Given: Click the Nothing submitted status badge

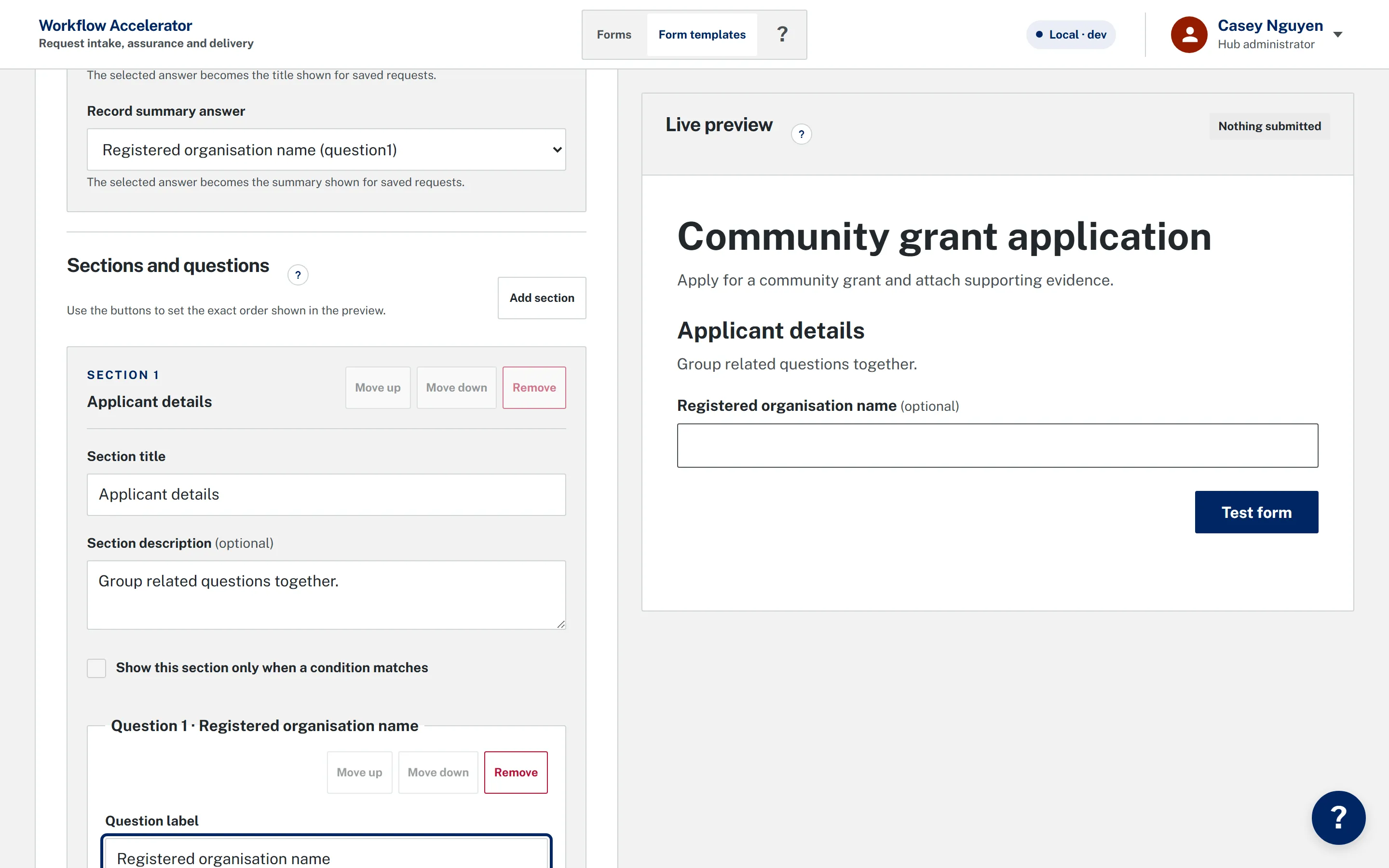Looking at the screenshot, I should (x=1269, y=126).
